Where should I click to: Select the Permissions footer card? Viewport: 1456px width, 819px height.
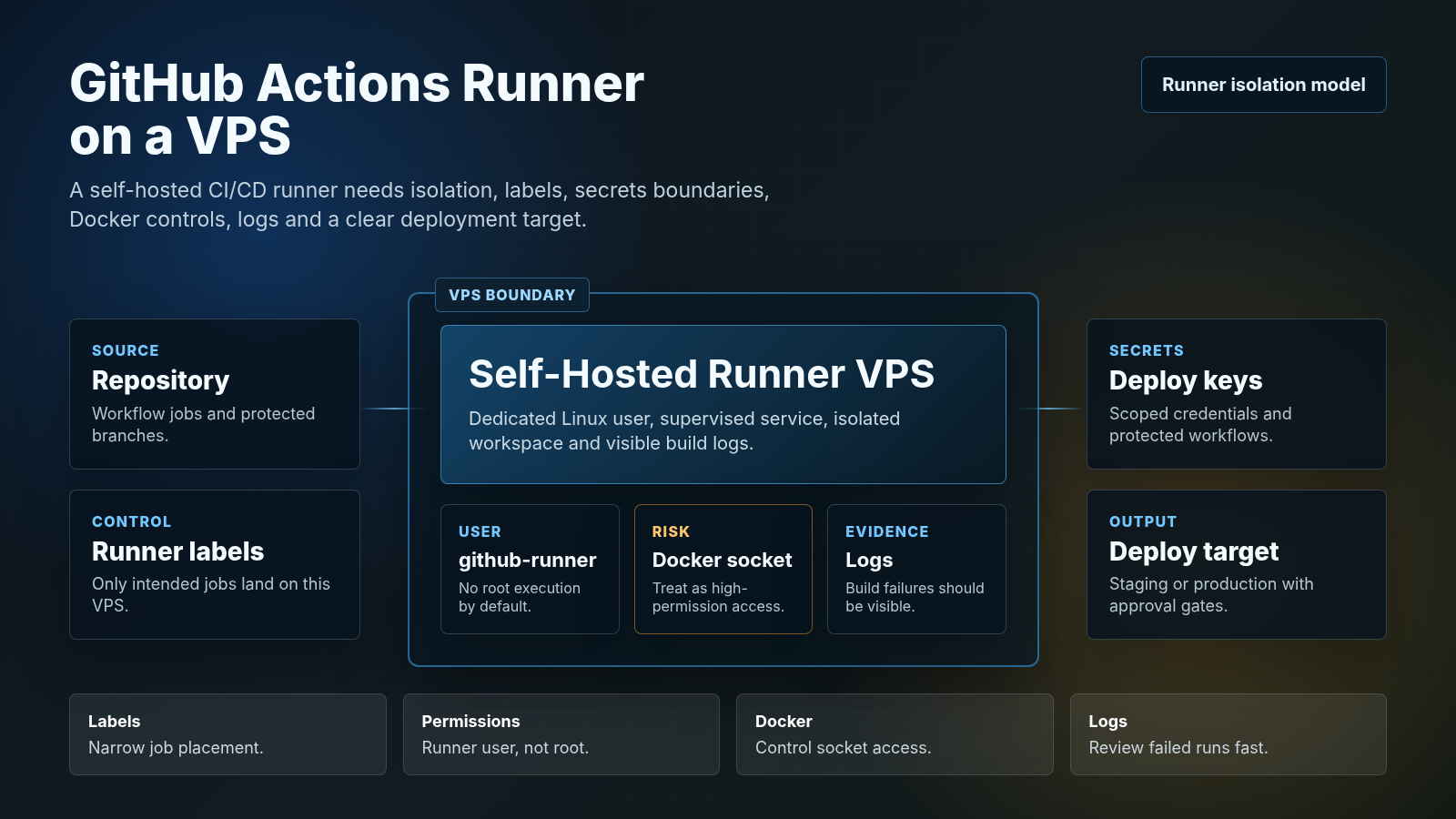[x=561, y=734]
